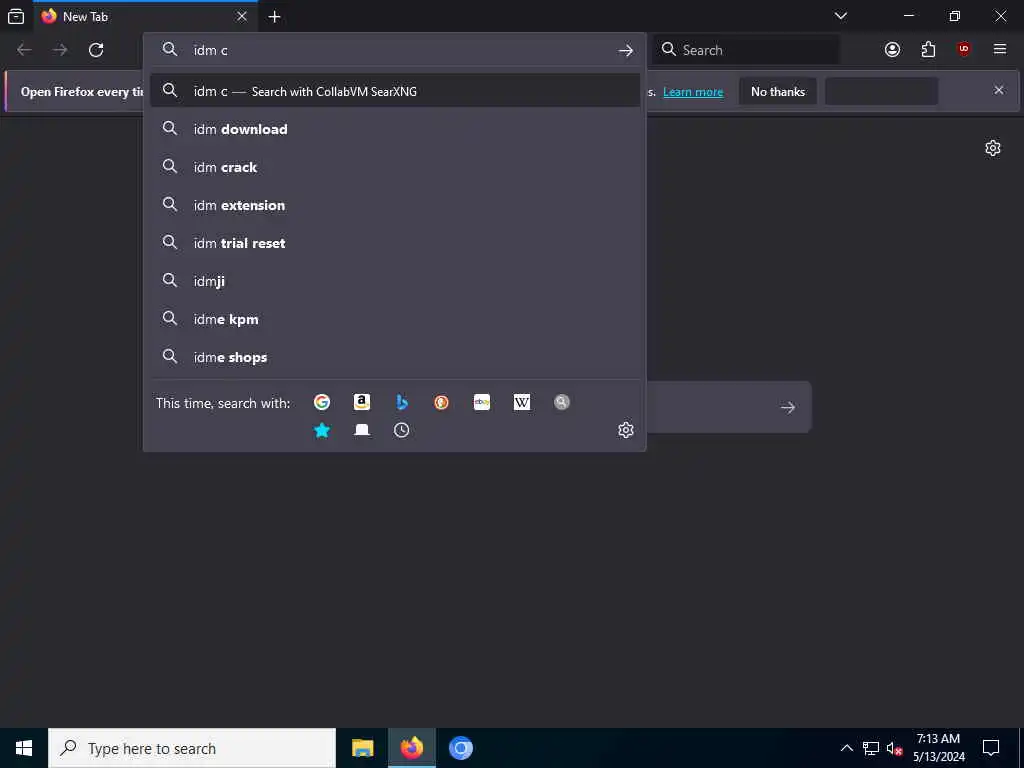Select the New Tab tab
The image size is (1024, 768).
coord(145,16)
